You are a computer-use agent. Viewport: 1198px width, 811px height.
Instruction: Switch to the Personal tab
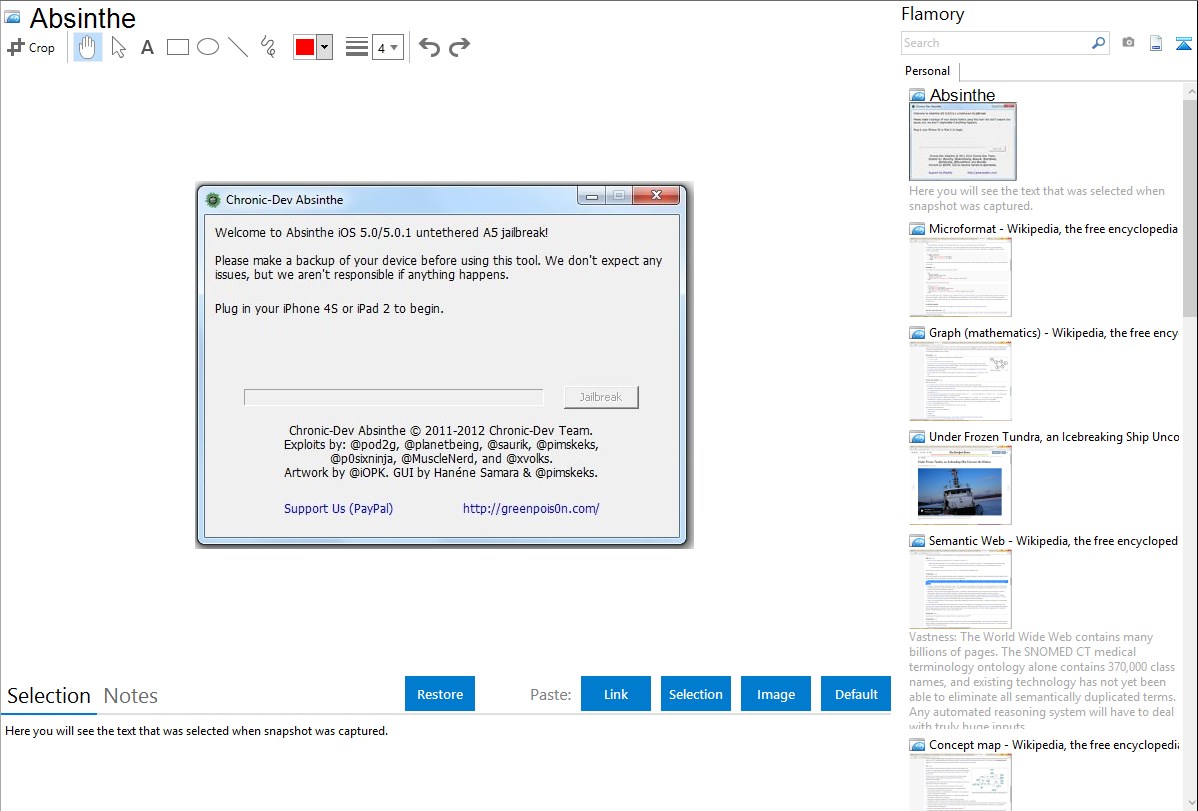[928, 71]
